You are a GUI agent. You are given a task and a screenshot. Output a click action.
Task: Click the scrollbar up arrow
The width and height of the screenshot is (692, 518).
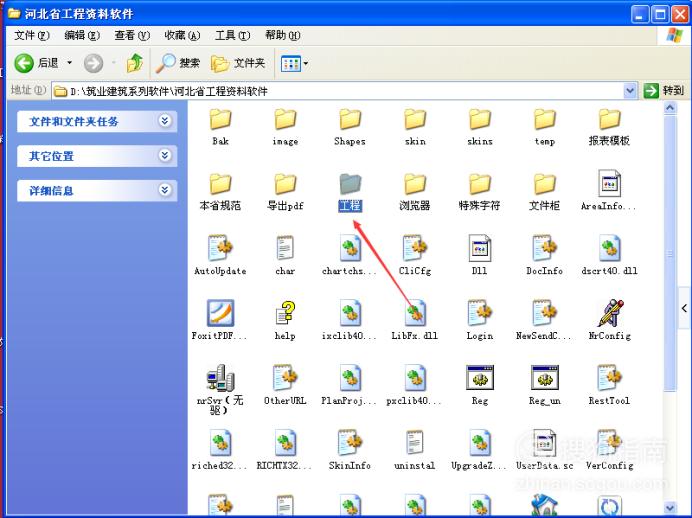click(670, 108)
